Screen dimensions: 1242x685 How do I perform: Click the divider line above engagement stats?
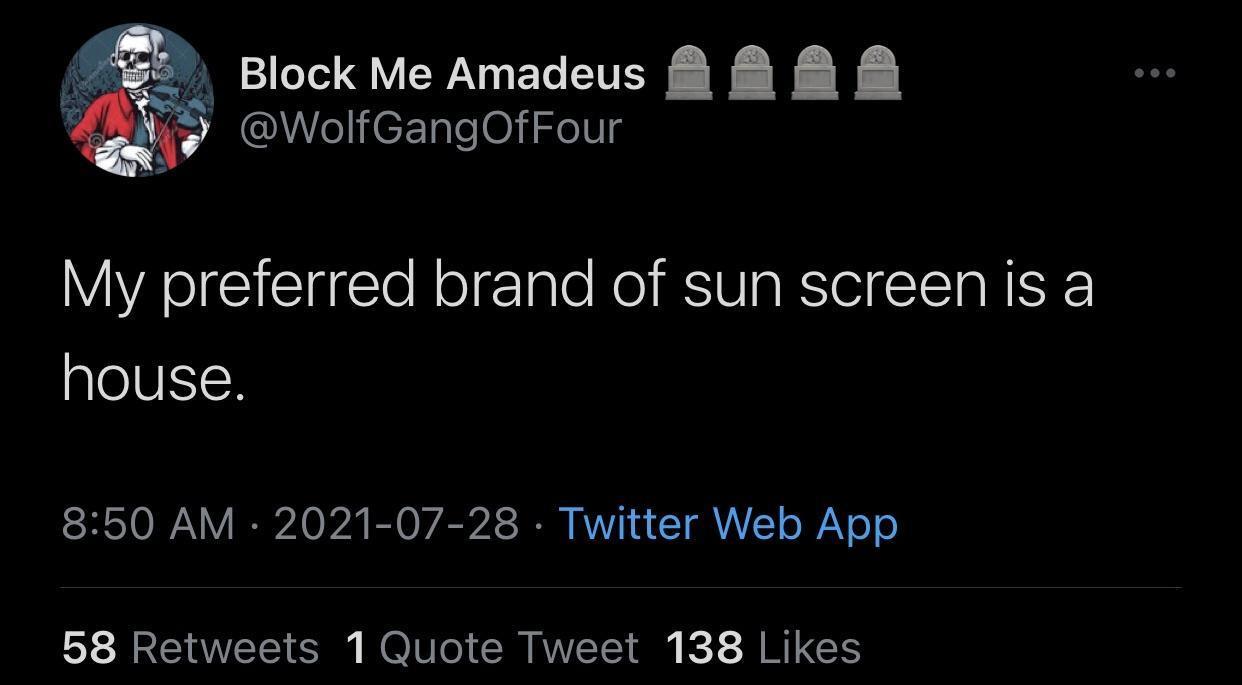coord(621,589)
